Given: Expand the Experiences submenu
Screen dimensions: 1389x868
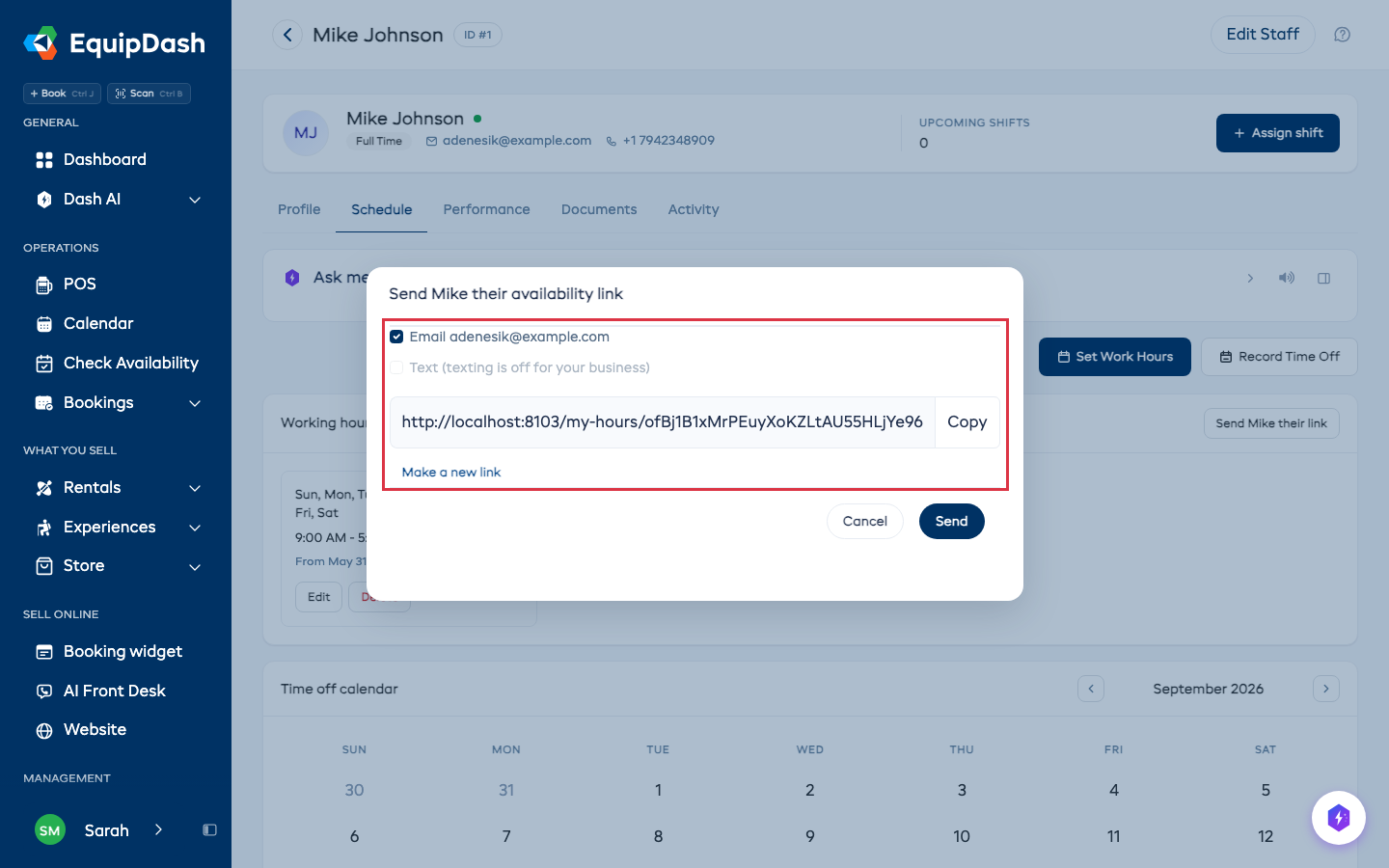Looking at the screenshot, I should tap(195, 528).
